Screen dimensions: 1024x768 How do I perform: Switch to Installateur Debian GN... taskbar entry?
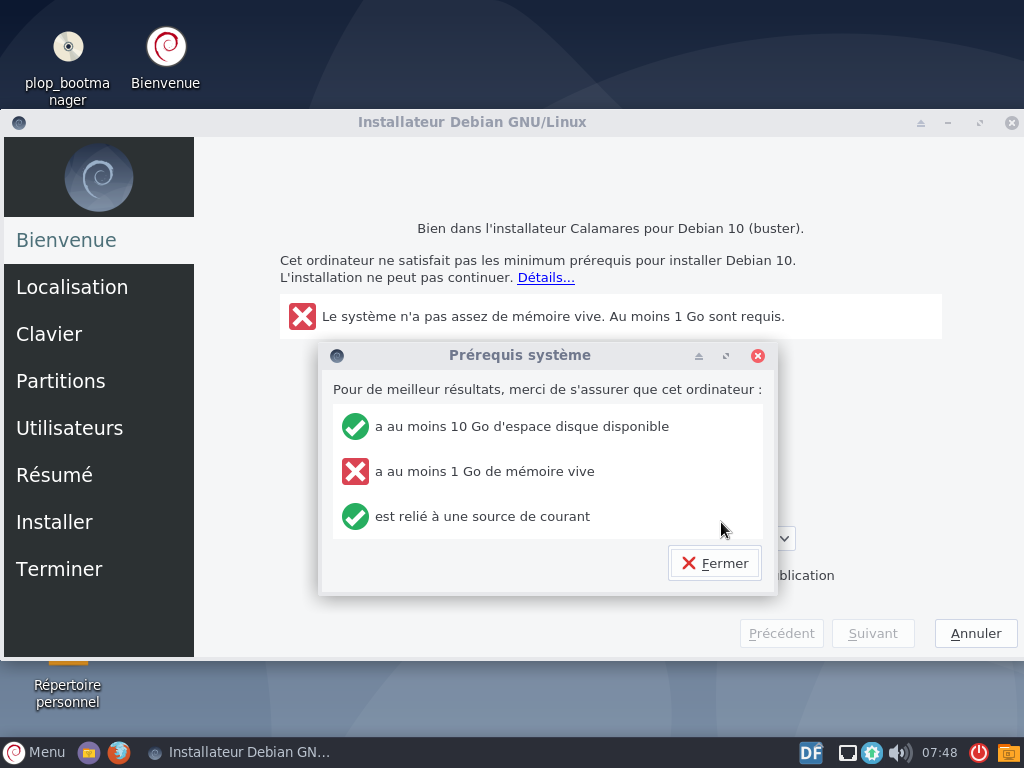pos(239,752)
